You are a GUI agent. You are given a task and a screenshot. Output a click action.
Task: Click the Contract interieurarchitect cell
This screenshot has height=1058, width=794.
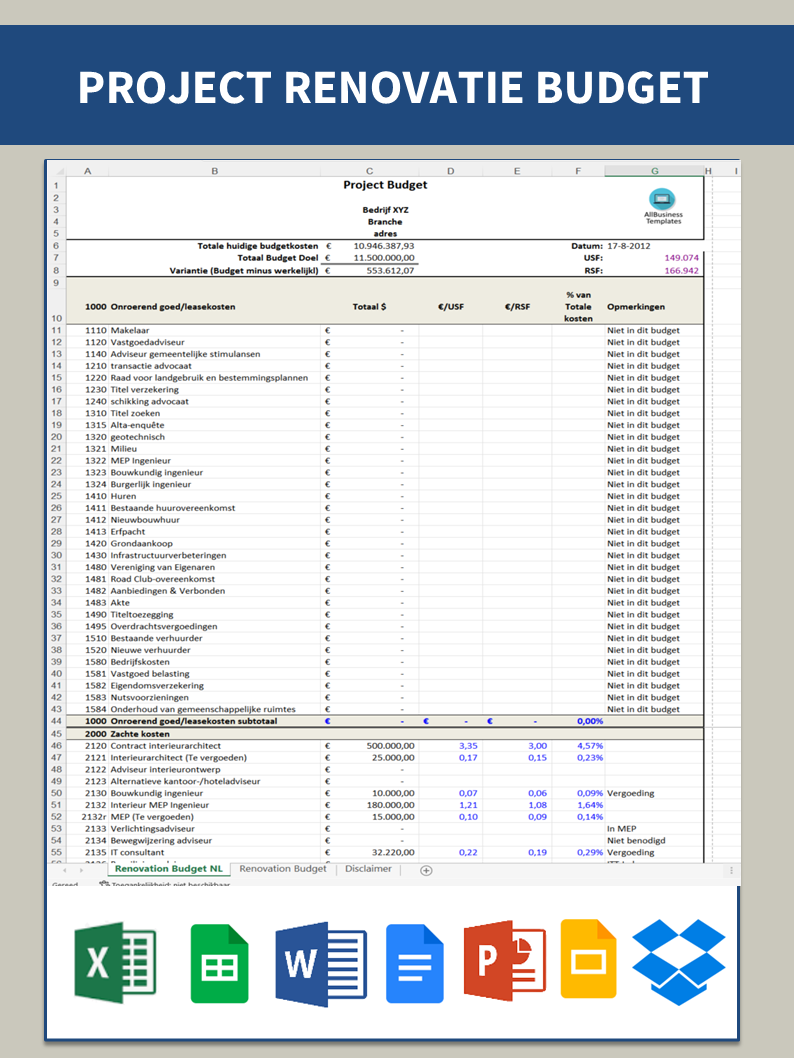pyautogui.click(x=165, y=746)
